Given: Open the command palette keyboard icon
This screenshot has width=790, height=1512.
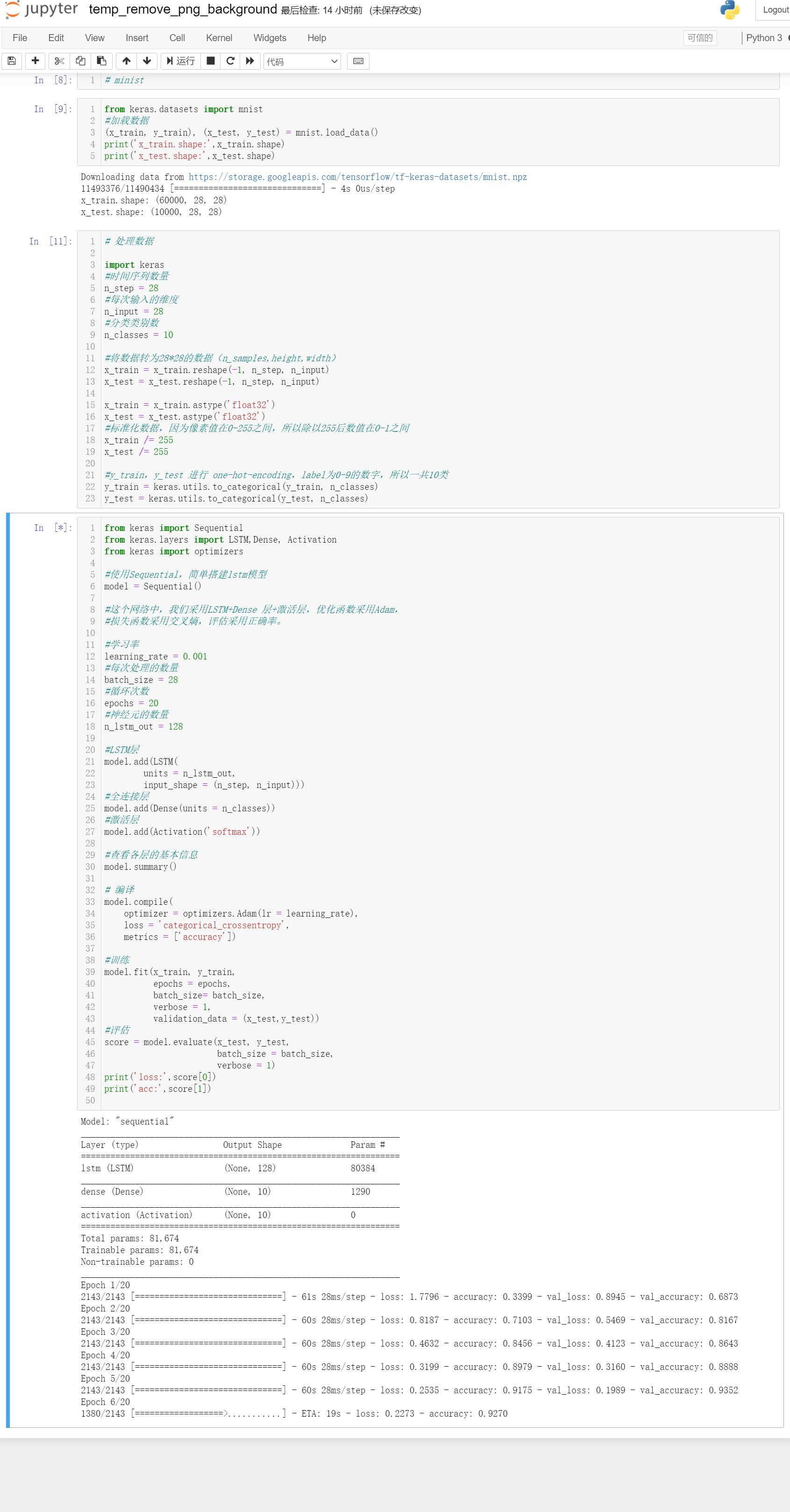Looking at the screenshot, I should [x=358, y=61].
